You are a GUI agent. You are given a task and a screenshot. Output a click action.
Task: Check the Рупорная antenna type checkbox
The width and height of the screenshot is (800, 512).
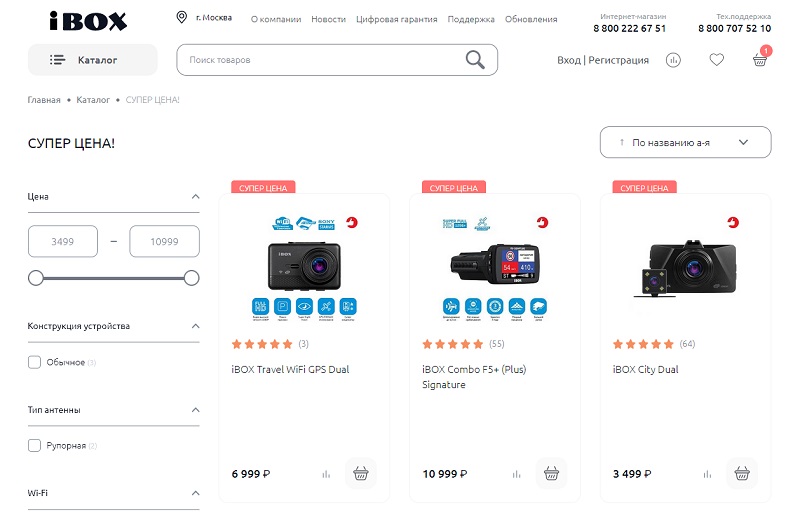[35, 445]
